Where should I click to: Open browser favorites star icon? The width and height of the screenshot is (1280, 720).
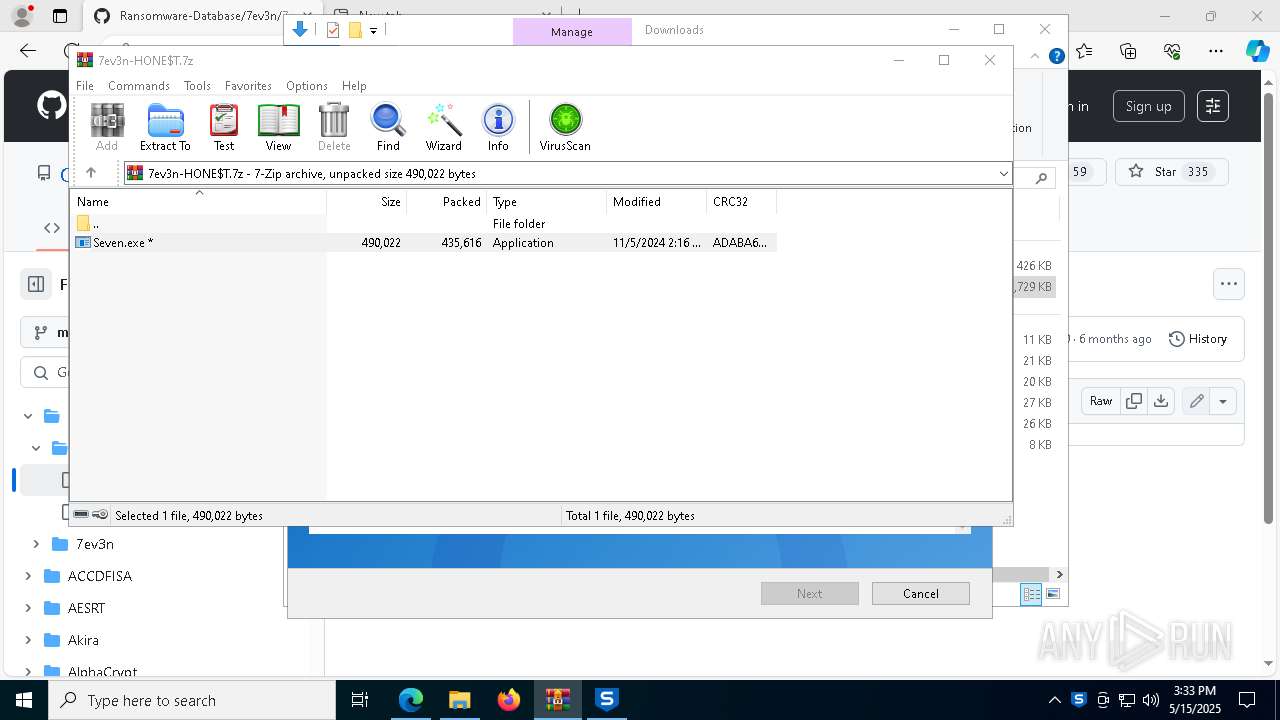tap(1084, 51)
